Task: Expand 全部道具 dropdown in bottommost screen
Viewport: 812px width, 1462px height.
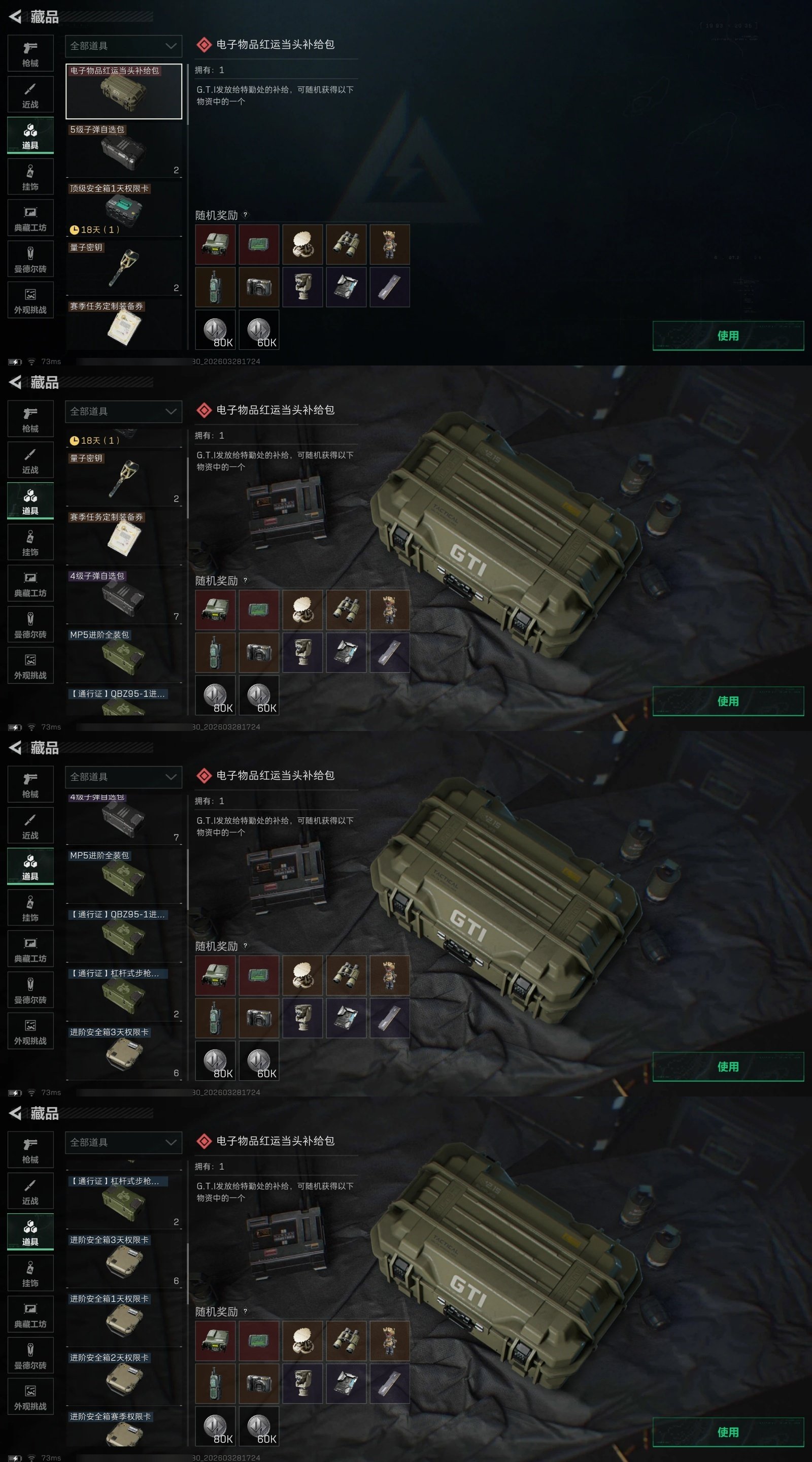Action: pos(124,1143)
